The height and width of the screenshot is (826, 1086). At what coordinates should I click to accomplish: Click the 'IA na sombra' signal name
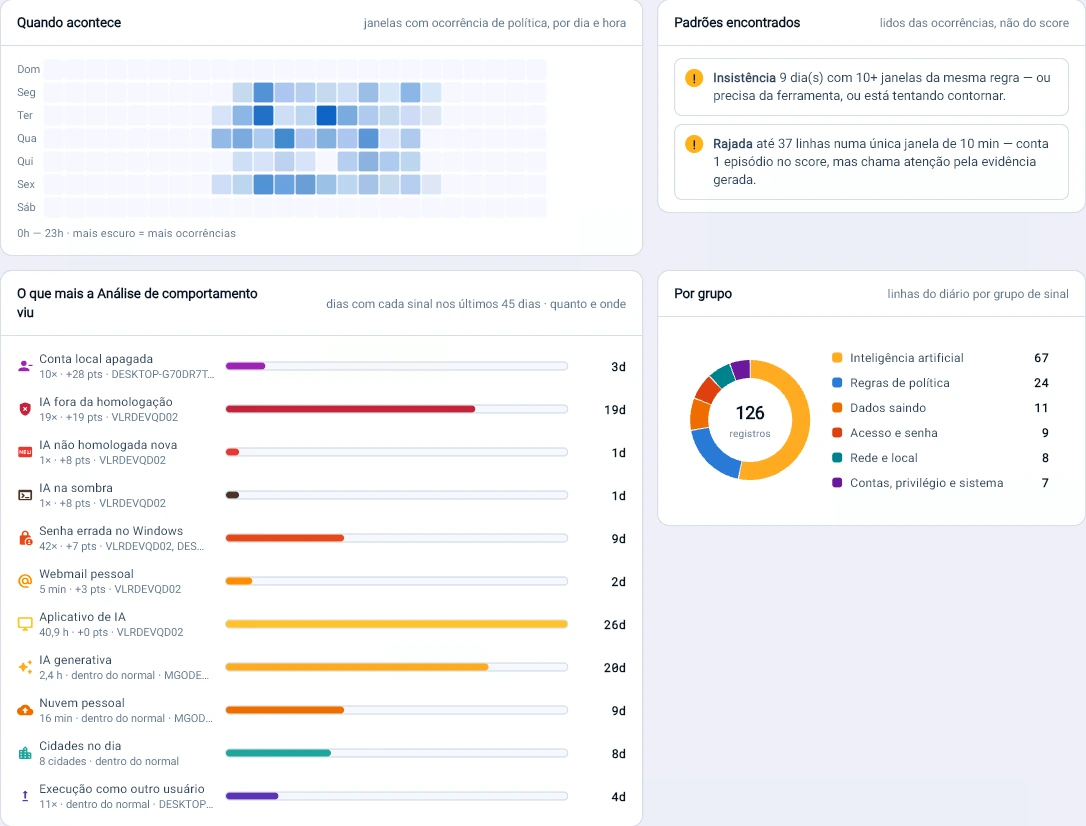76,487
